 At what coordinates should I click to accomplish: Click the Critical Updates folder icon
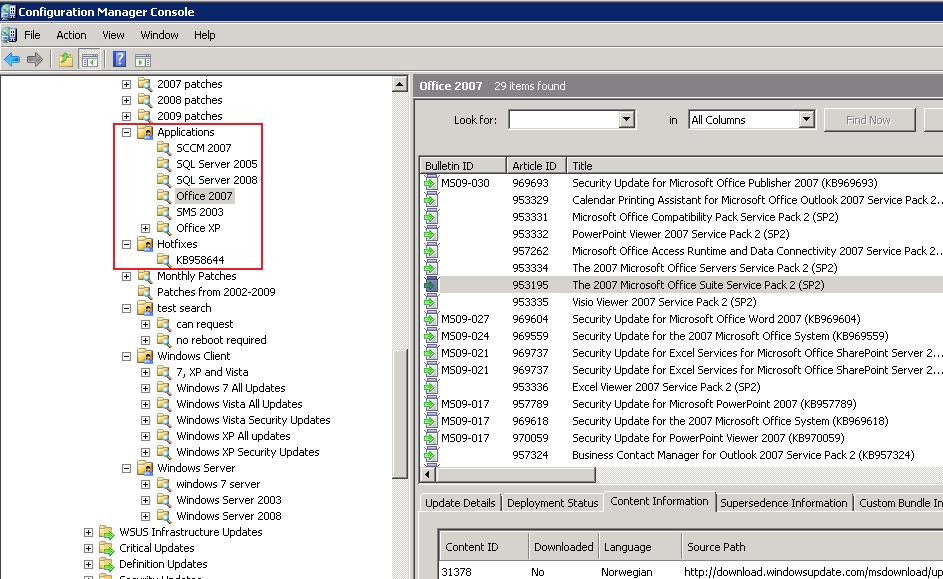click(106, 548)
